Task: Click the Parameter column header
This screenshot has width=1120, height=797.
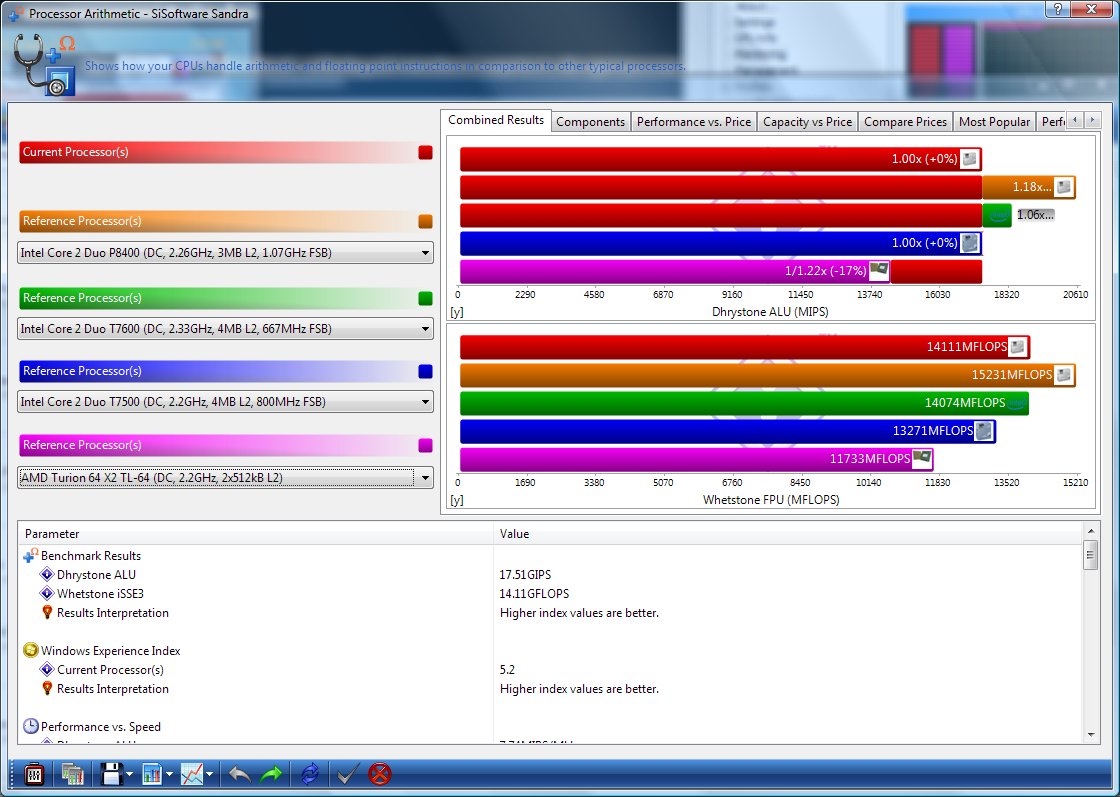Action: point(256,533)
